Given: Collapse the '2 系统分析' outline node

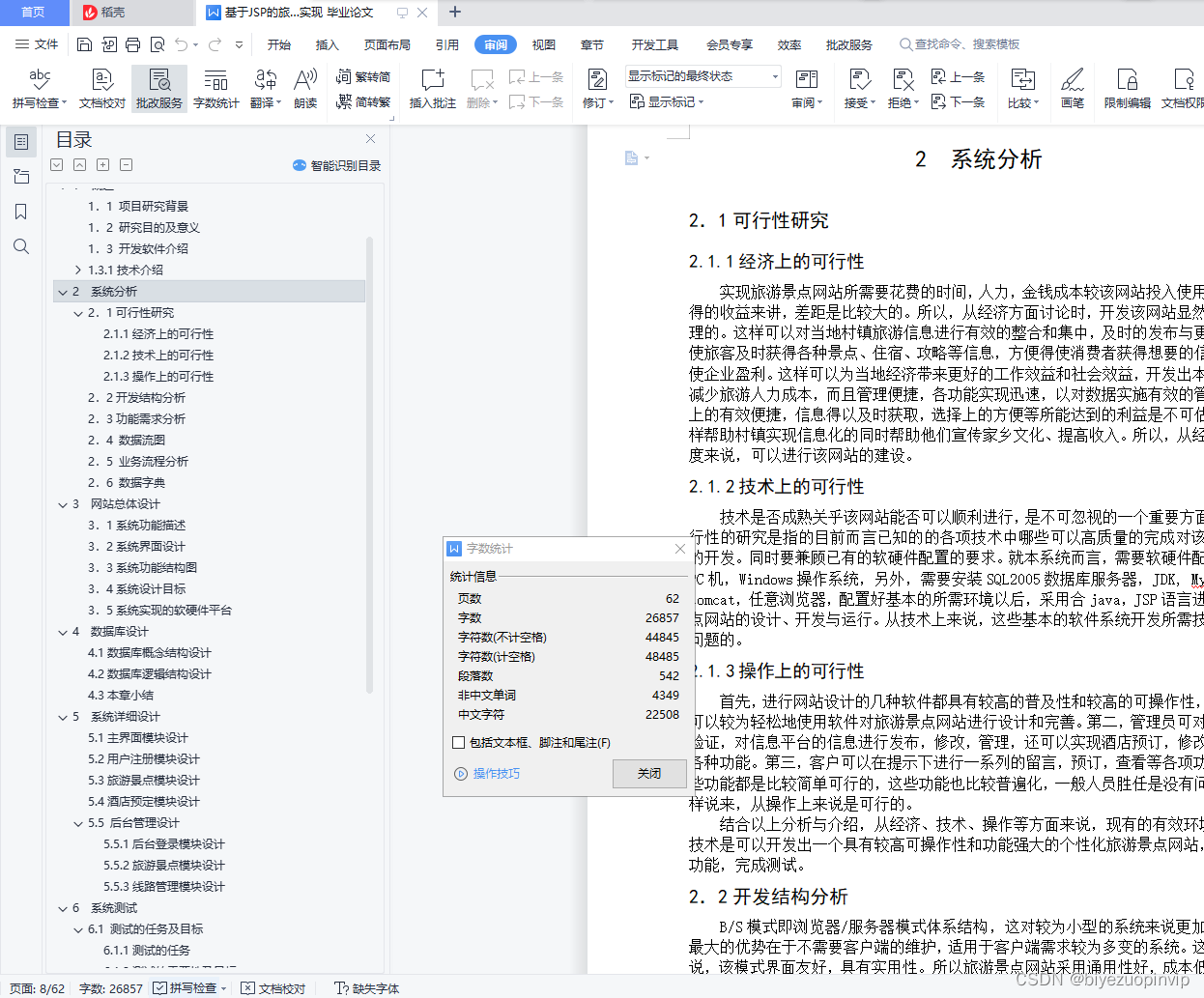Looking at the screenshot, I should pos(63,292).
